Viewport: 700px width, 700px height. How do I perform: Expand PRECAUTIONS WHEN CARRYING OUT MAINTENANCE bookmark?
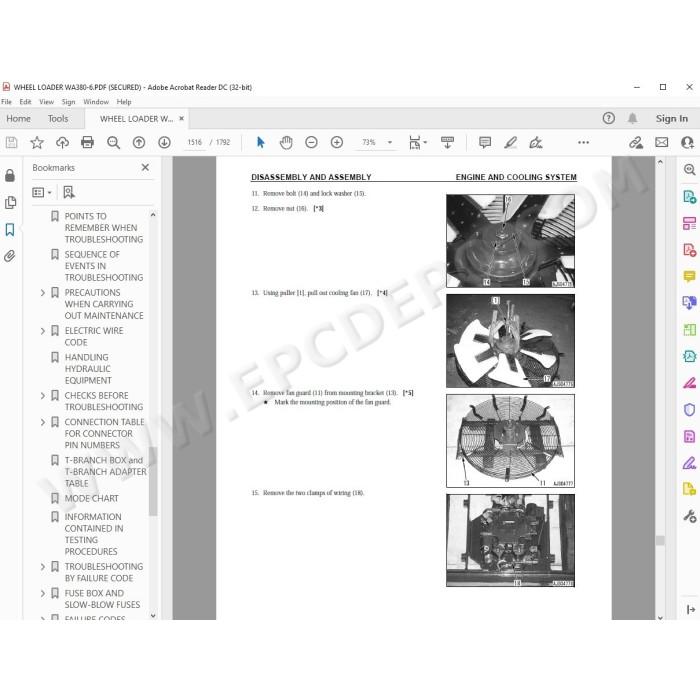[x=43, y=293]
